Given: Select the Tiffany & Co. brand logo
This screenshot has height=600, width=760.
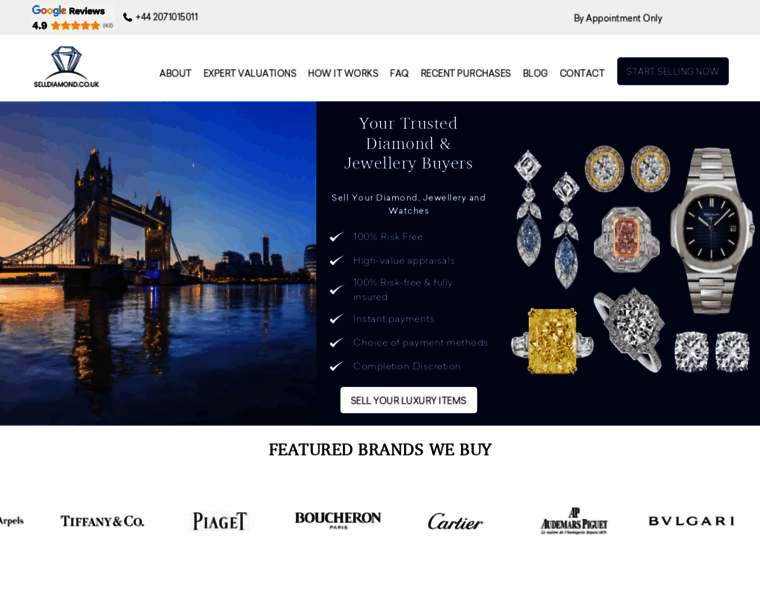Looking at the screenshot, I should coord(102,521).
